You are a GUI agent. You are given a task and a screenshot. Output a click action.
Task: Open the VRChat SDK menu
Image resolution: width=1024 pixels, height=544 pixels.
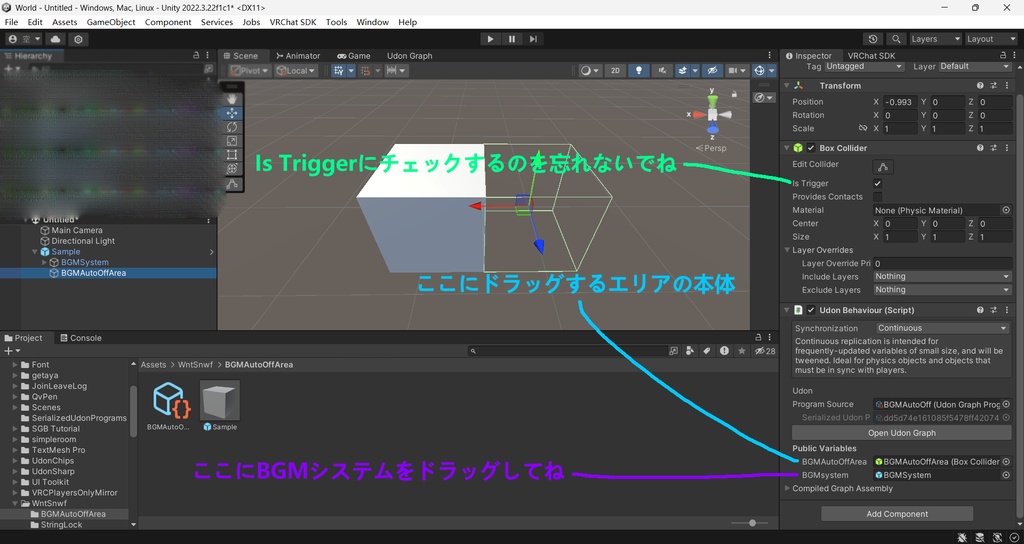(293, 22)
